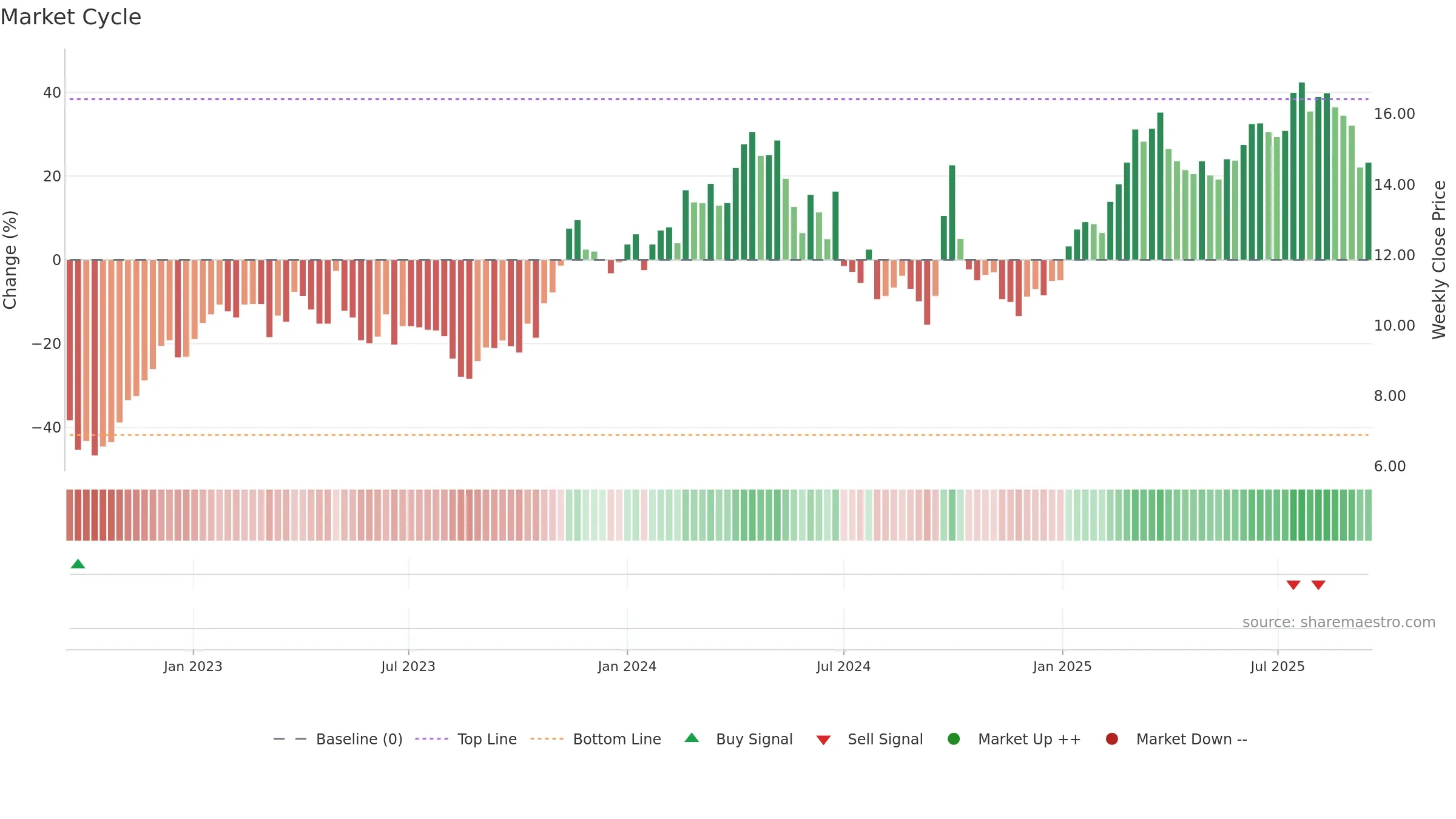Screen dimensions: 1456x819
Task: Toggle the Sell Signal legend entry
Action: click(x=869, y=739)
